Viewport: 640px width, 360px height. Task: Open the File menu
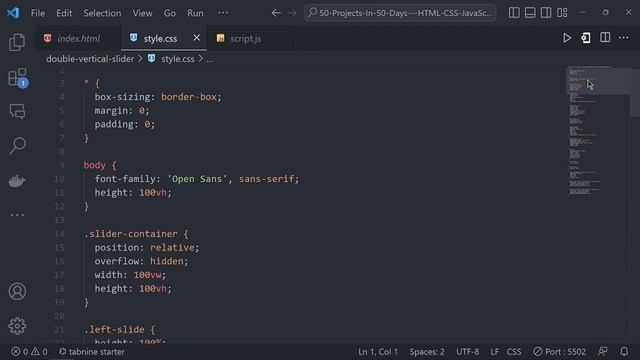point(38,13)
